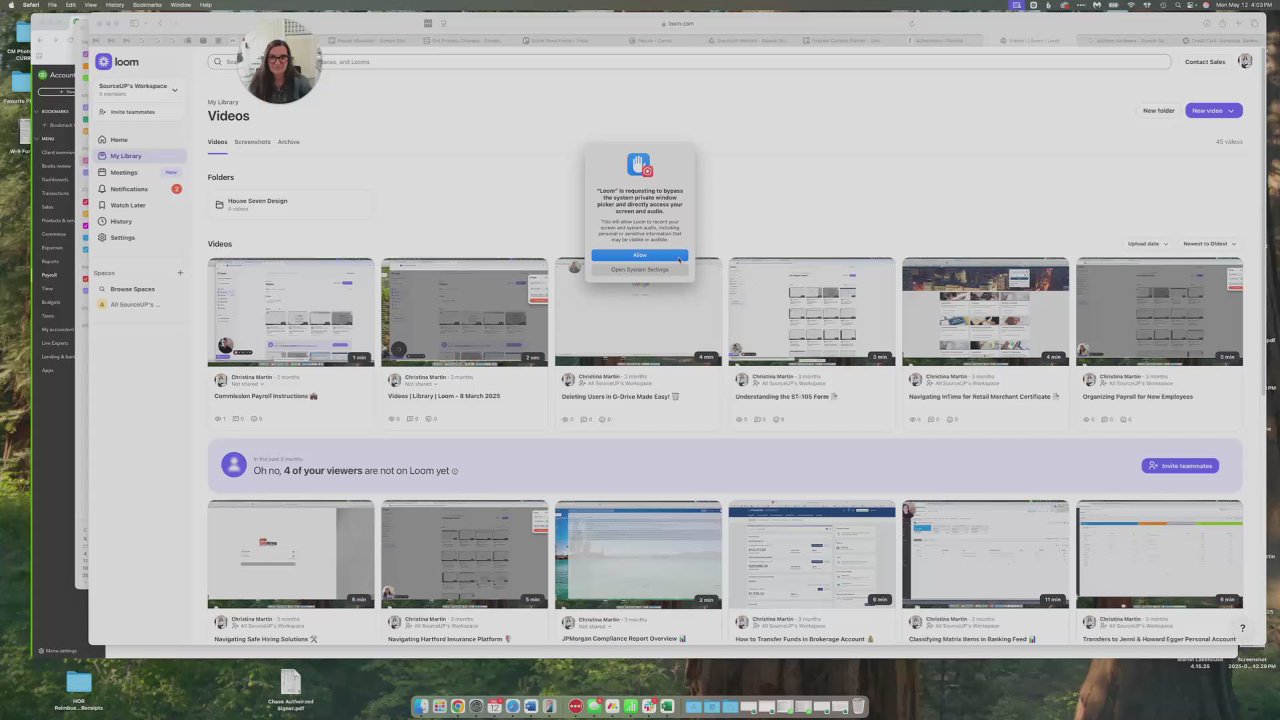This screenshot has height=720, width=1280.
Task: Open Navigating Safe Hiring Solutions thumbnail
Action: 291,554
